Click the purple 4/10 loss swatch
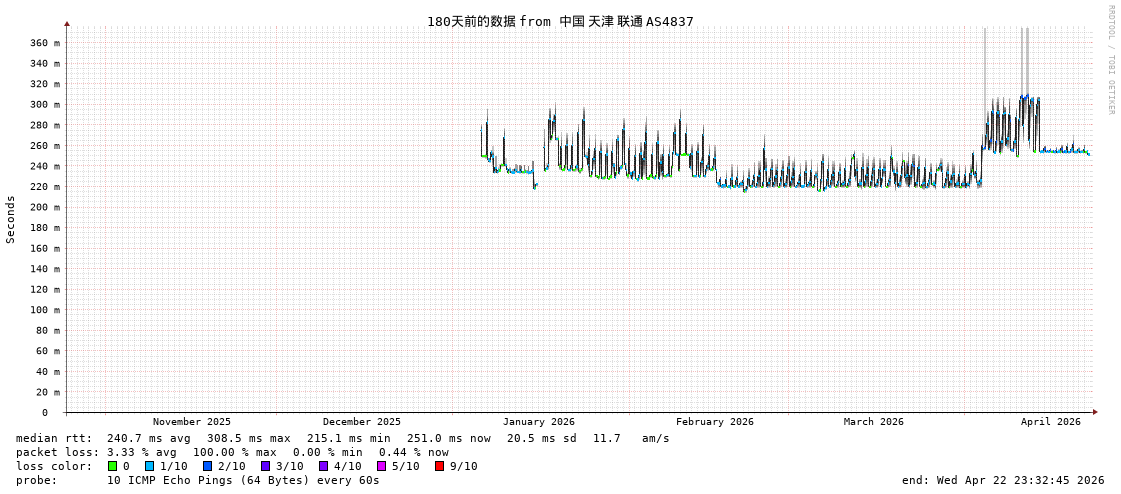Viewport: 1121px width, 494px height. [323, 466]
